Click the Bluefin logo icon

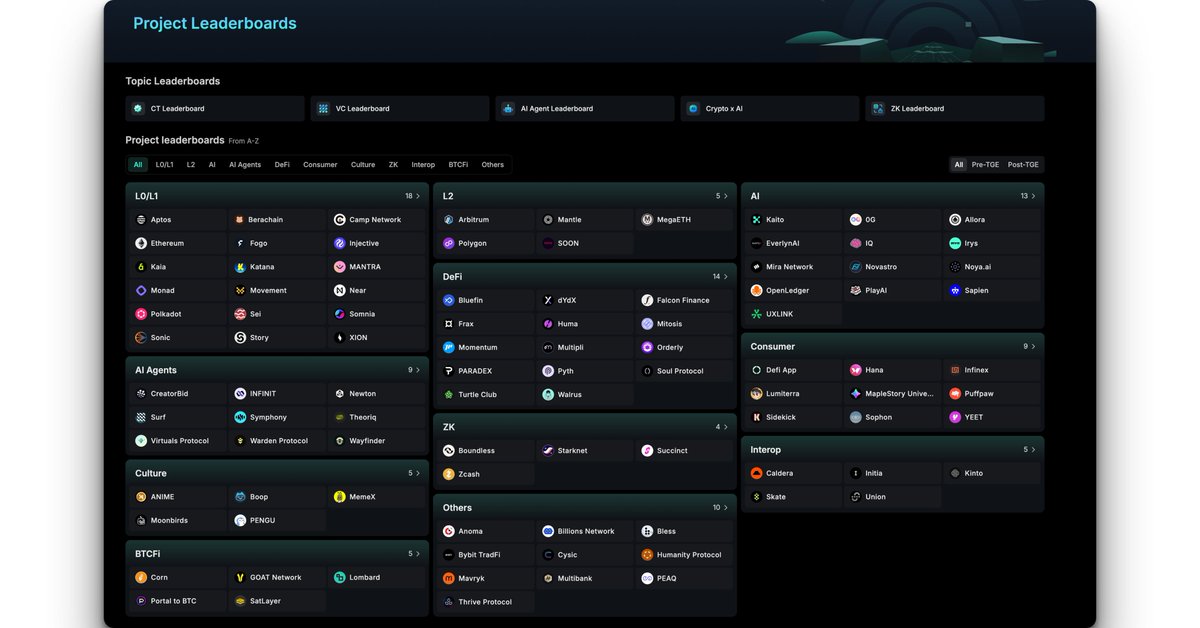[x=449, y=300]
